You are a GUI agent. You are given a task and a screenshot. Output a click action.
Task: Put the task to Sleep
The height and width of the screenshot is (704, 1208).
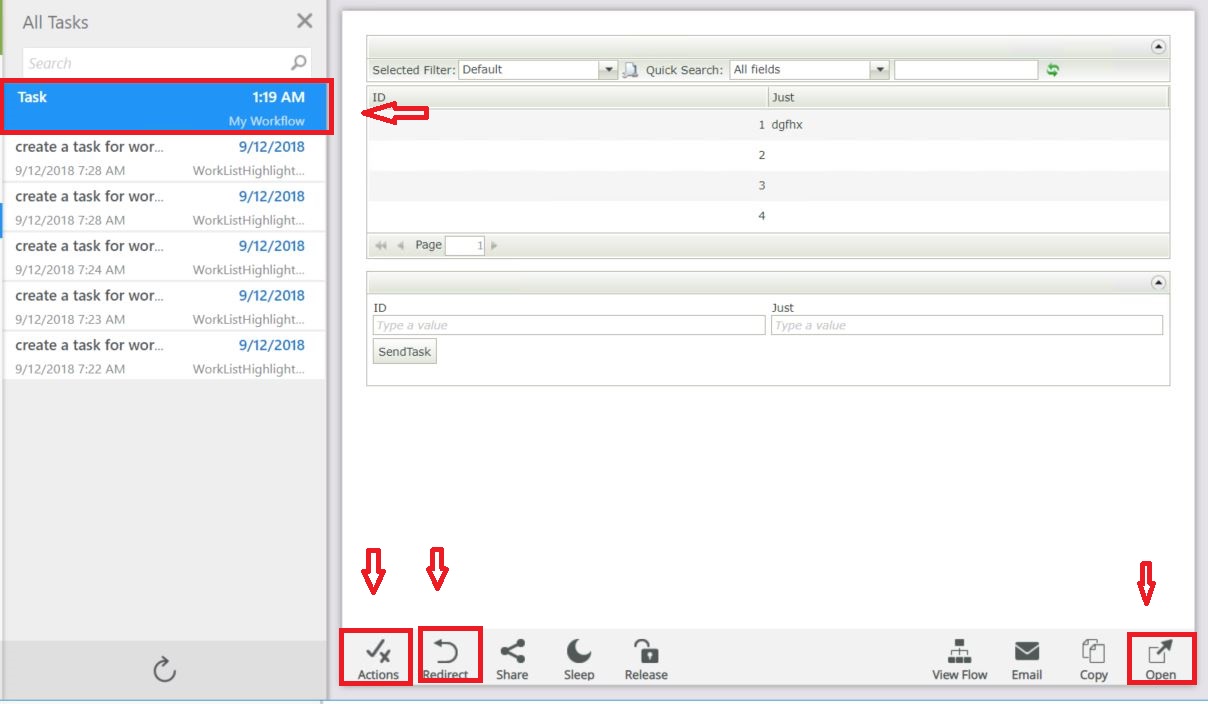pos(579,659)
